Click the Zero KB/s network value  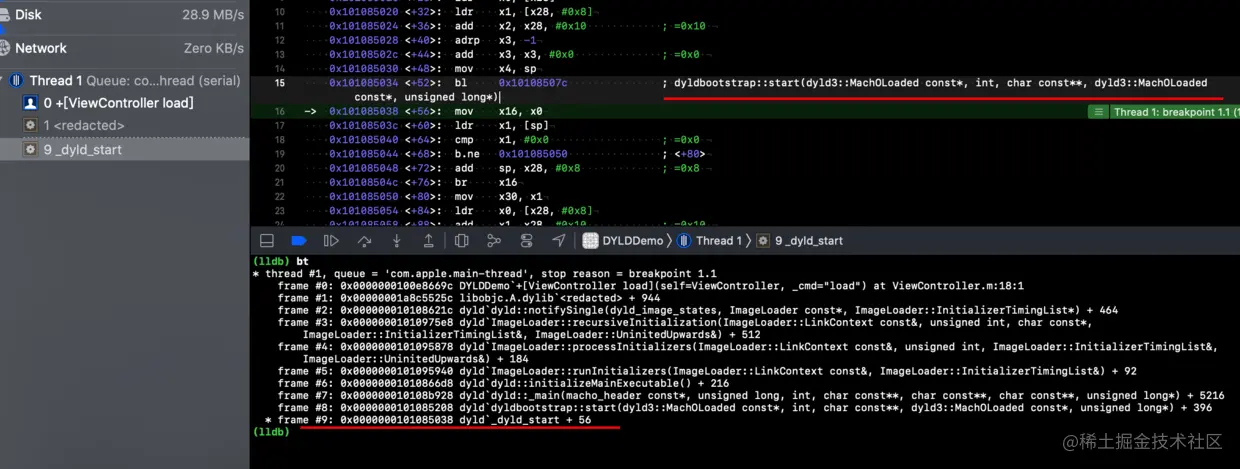(x=214, y=48)
